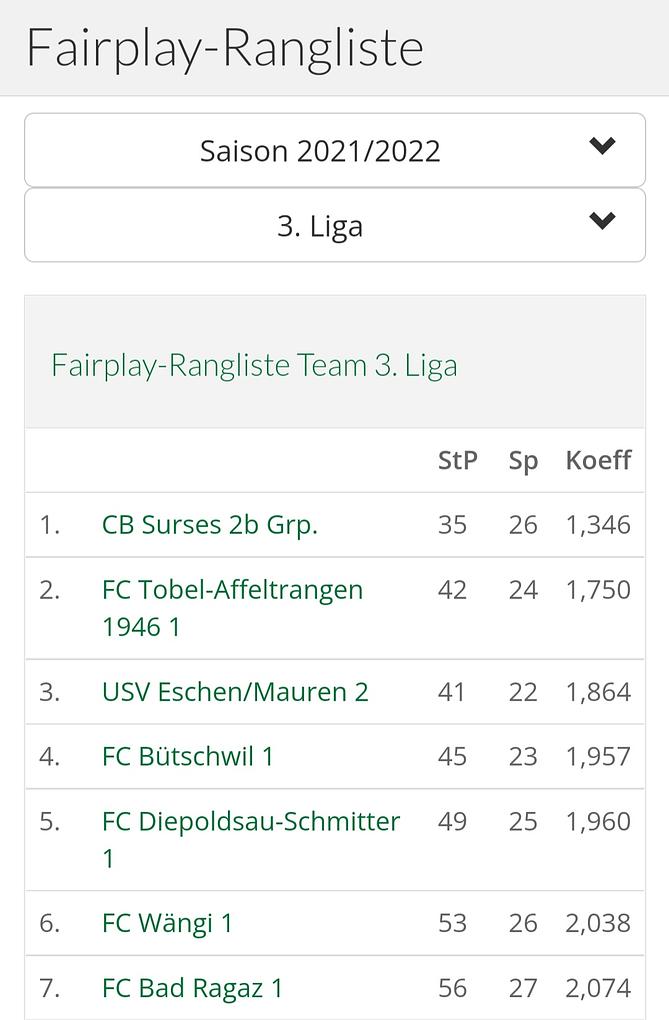Click the Koeff column header
Viewport: 669px width, 1020px height.
point(598,460)
